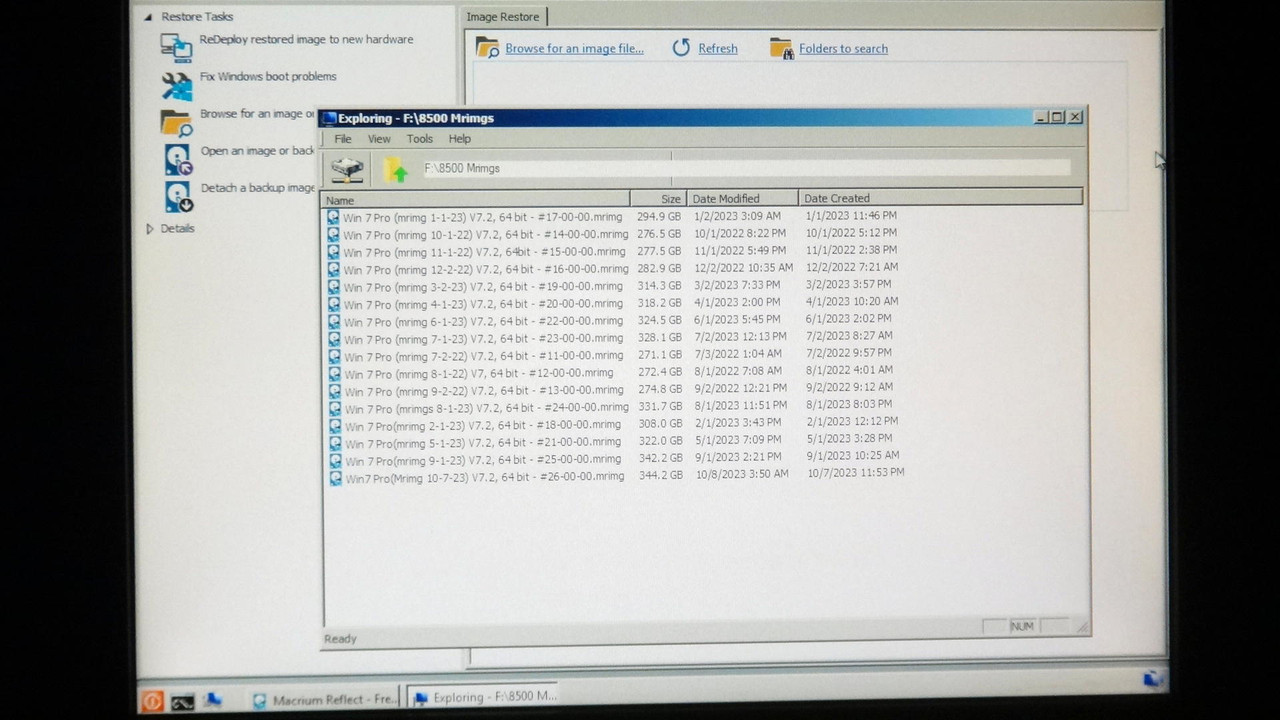The image size is (1280, 720).
Task: Open the File menu
Action: click(x=343, y=139)
